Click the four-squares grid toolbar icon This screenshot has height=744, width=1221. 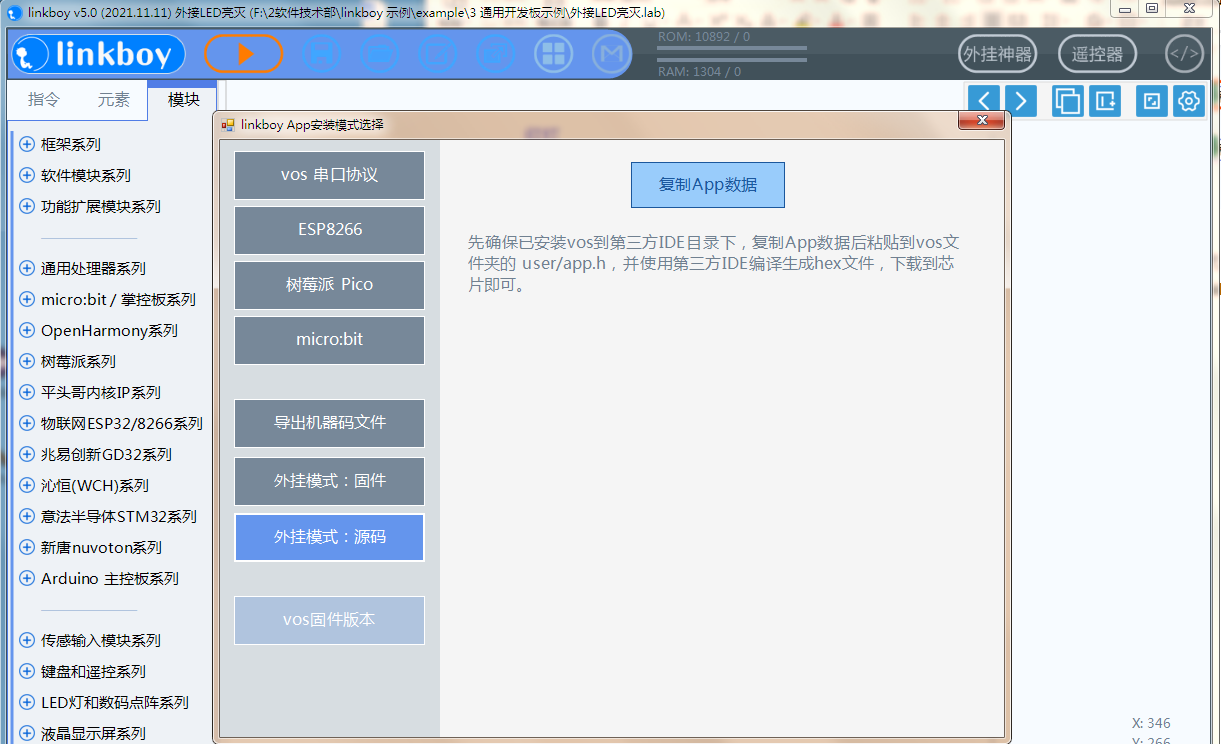tap(553, 54)
